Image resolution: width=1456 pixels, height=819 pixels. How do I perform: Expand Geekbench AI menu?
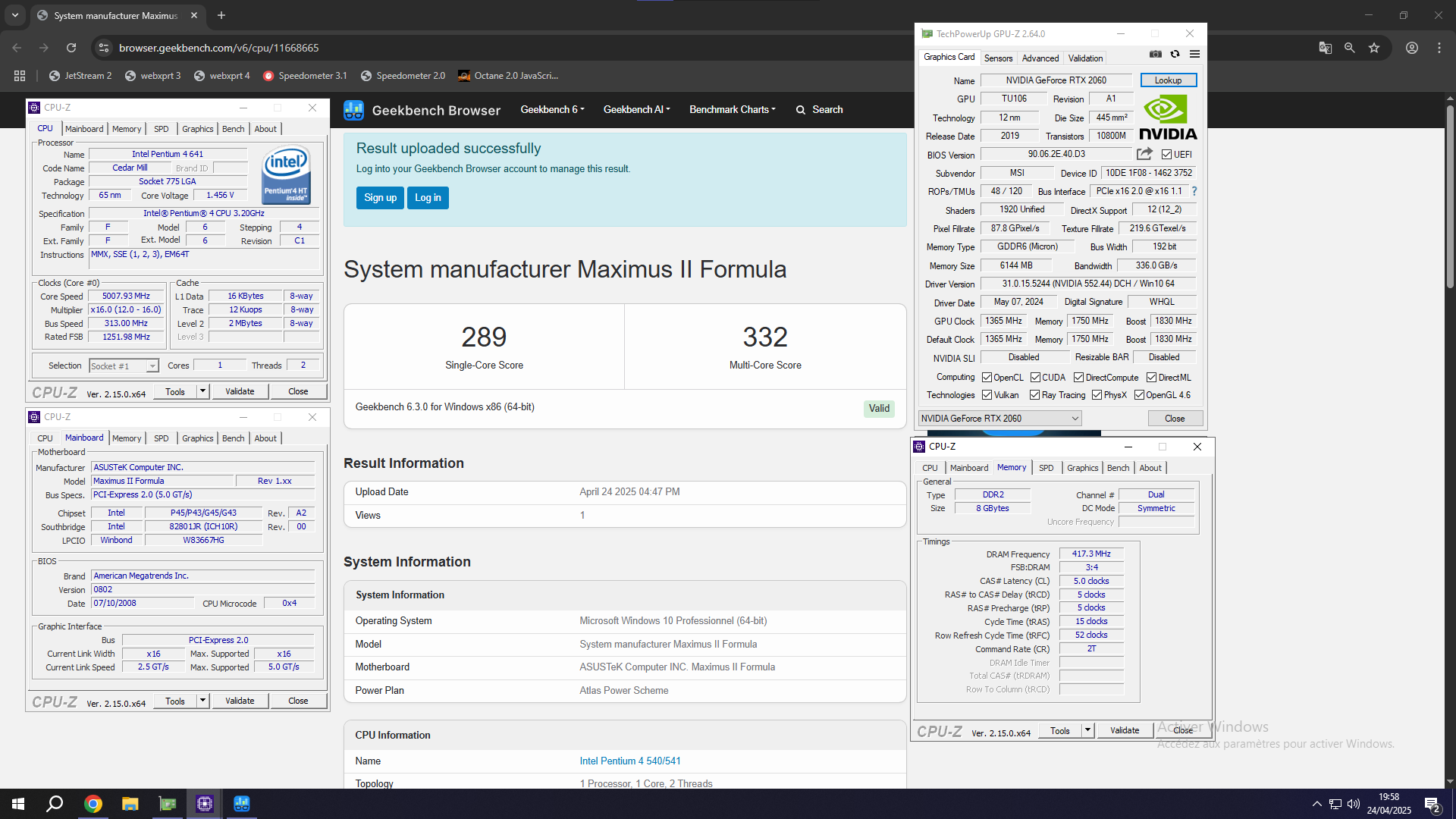point(637,110)
